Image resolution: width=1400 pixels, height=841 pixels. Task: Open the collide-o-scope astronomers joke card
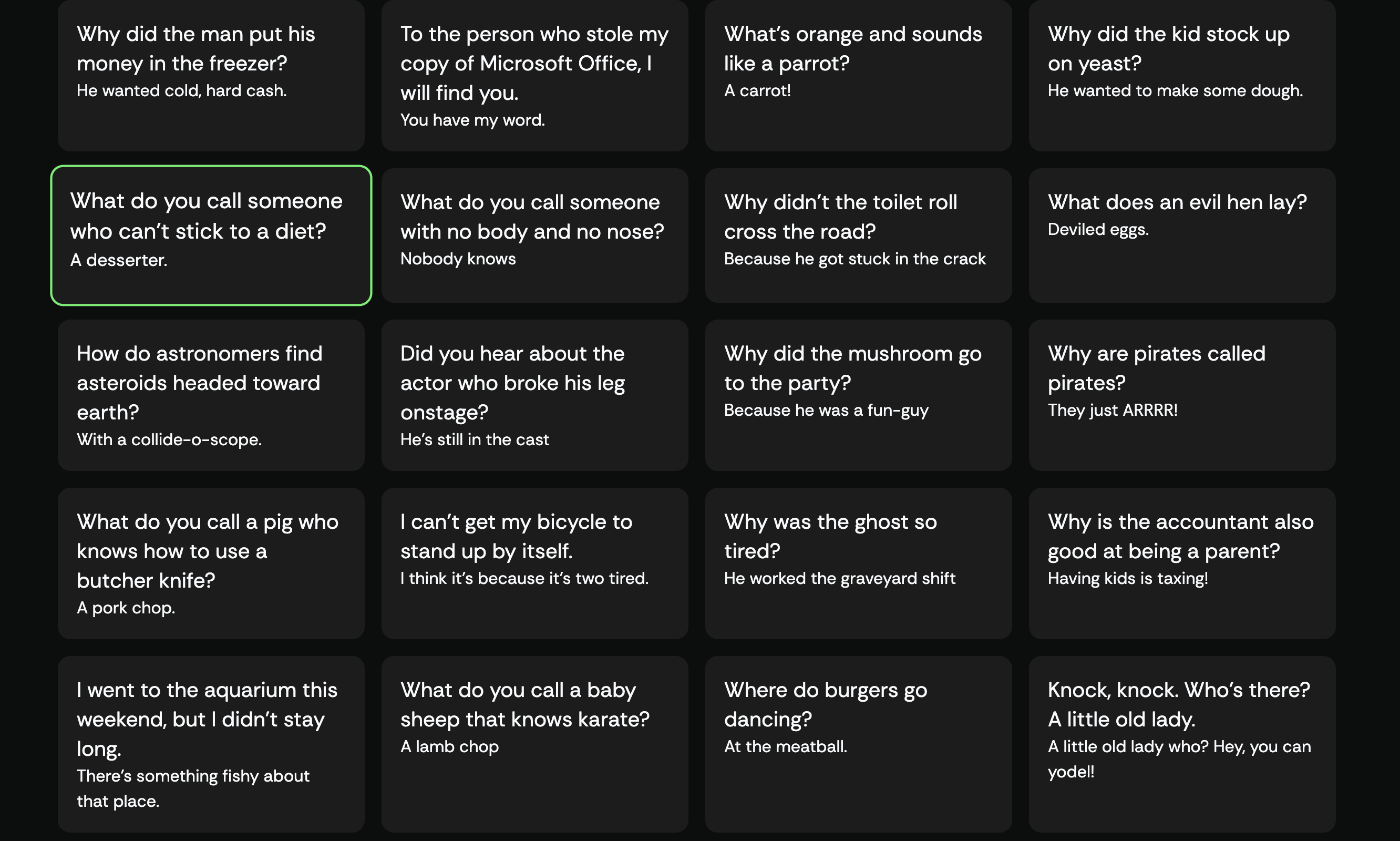(211, 395)
